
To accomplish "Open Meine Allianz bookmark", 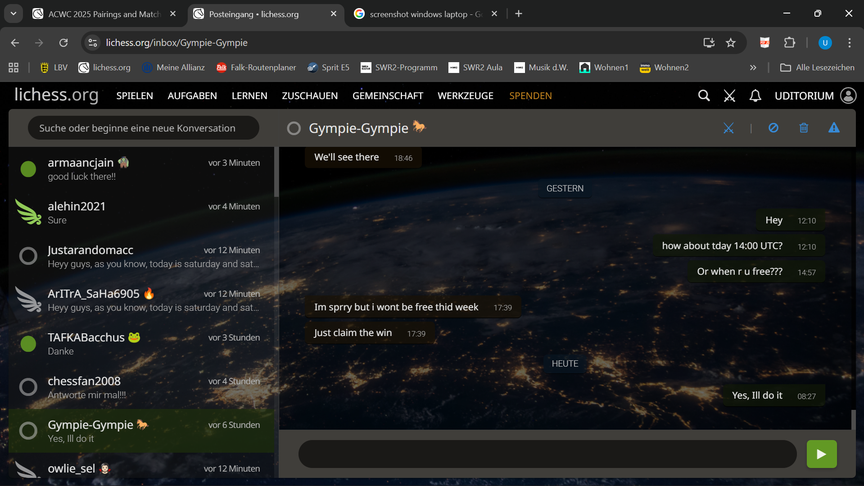I will click(x=173, y=67).
